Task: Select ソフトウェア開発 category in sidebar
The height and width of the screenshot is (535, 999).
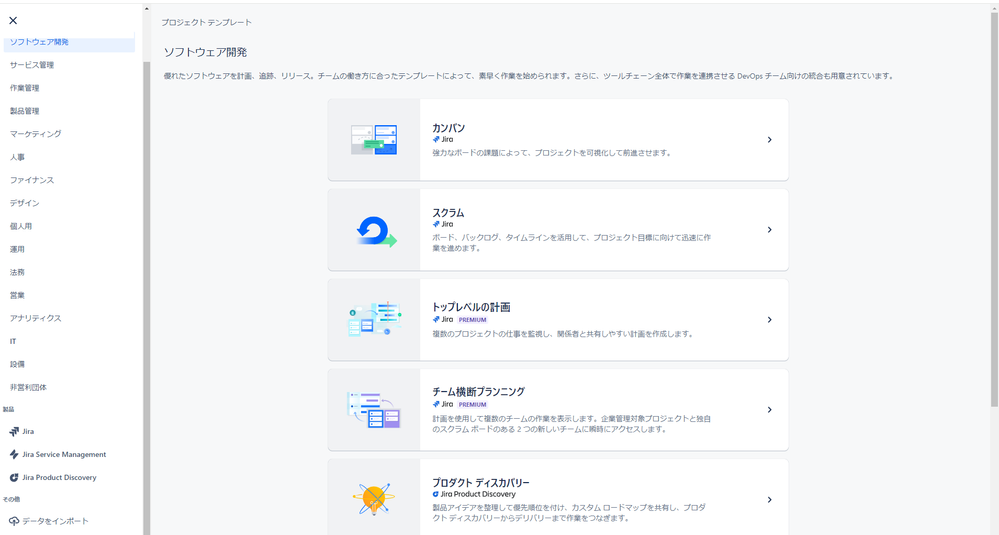Action: [x=69, y=42]
